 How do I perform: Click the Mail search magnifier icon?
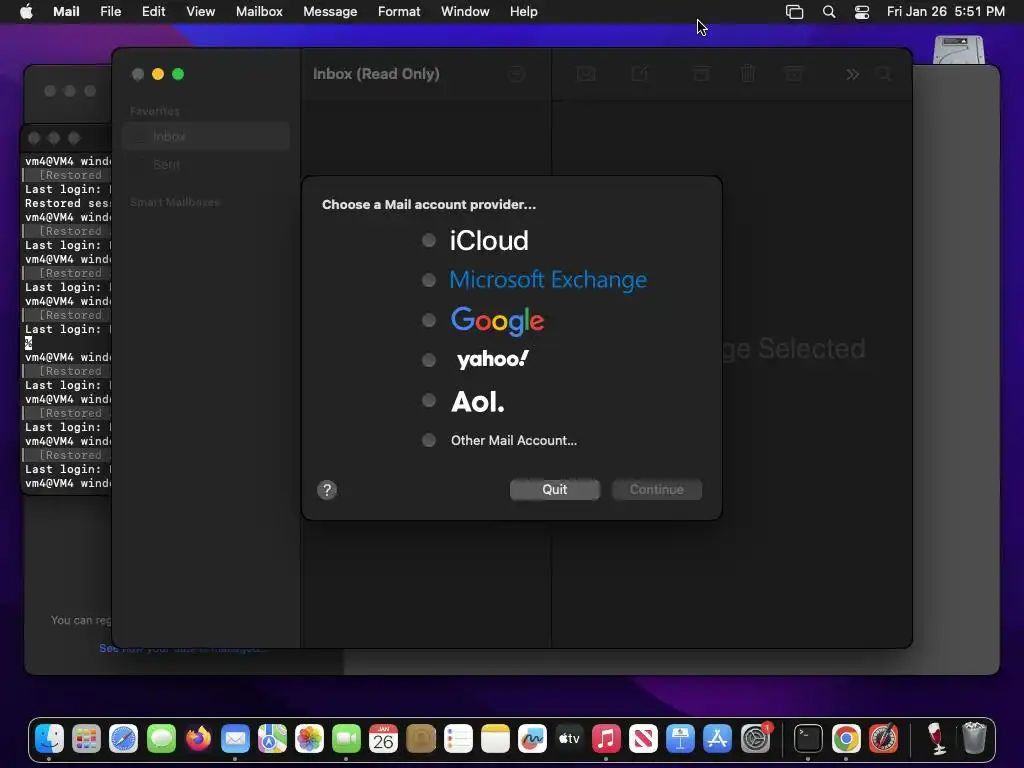click(x=884, y=74)
